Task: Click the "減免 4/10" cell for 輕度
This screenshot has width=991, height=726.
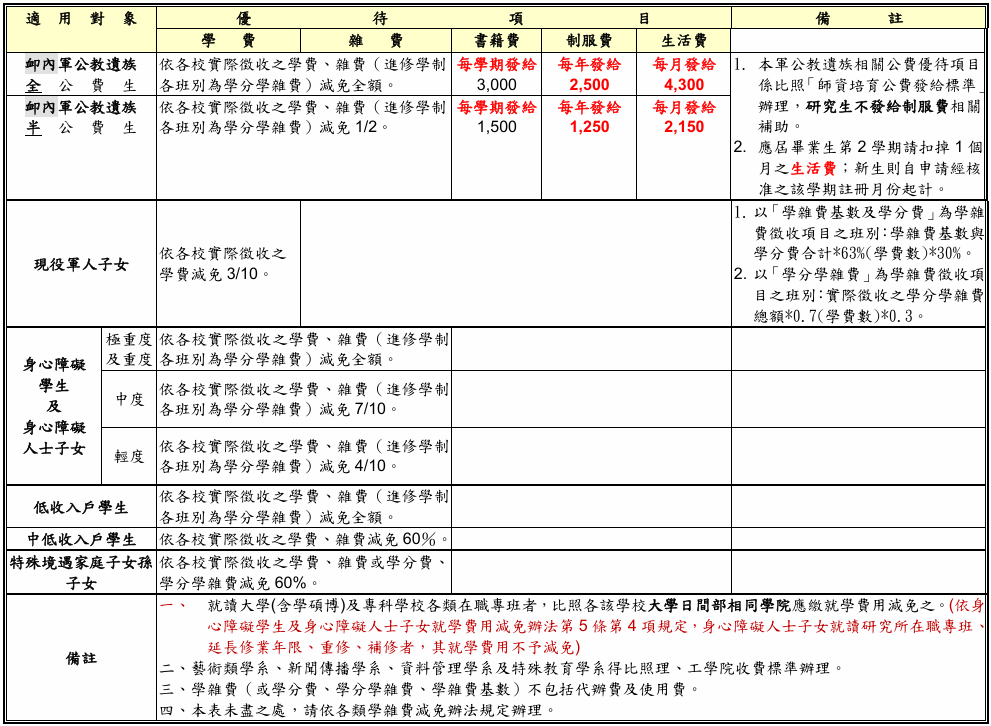Action: (304, 456)
